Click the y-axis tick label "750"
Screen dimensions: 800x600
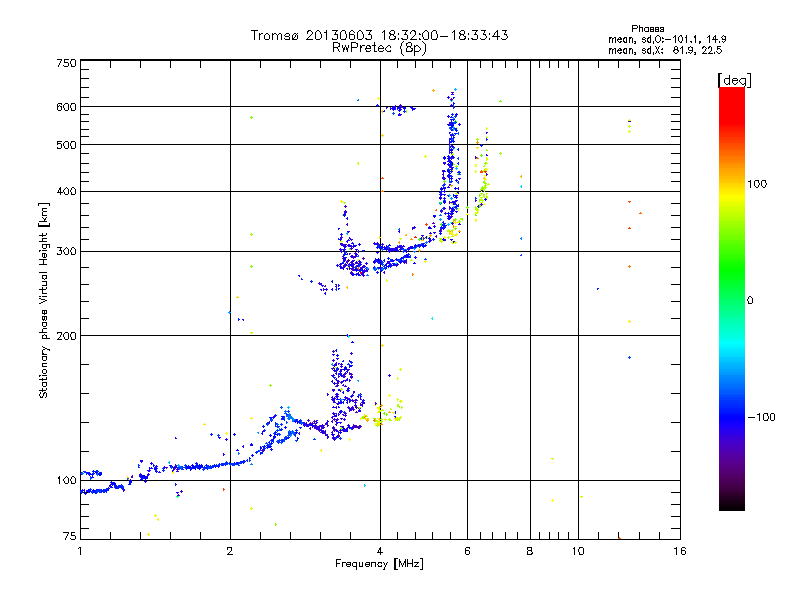pos(66,63)
